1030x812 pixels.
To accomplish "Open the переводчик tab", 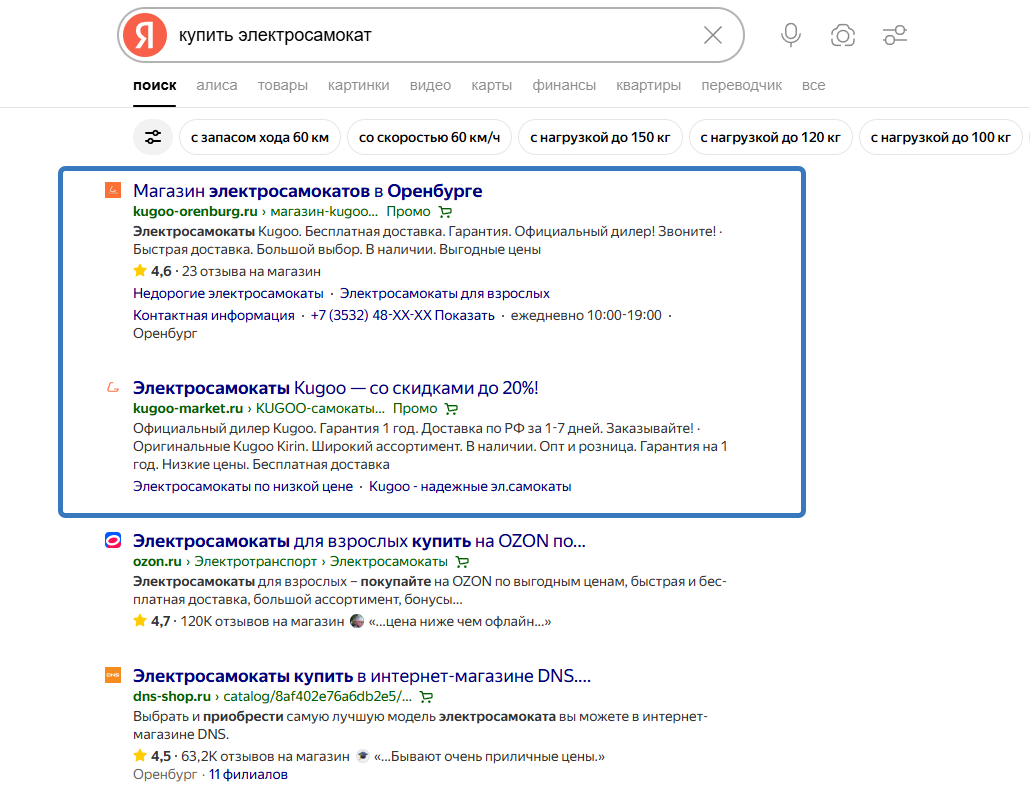I will 742,85.
